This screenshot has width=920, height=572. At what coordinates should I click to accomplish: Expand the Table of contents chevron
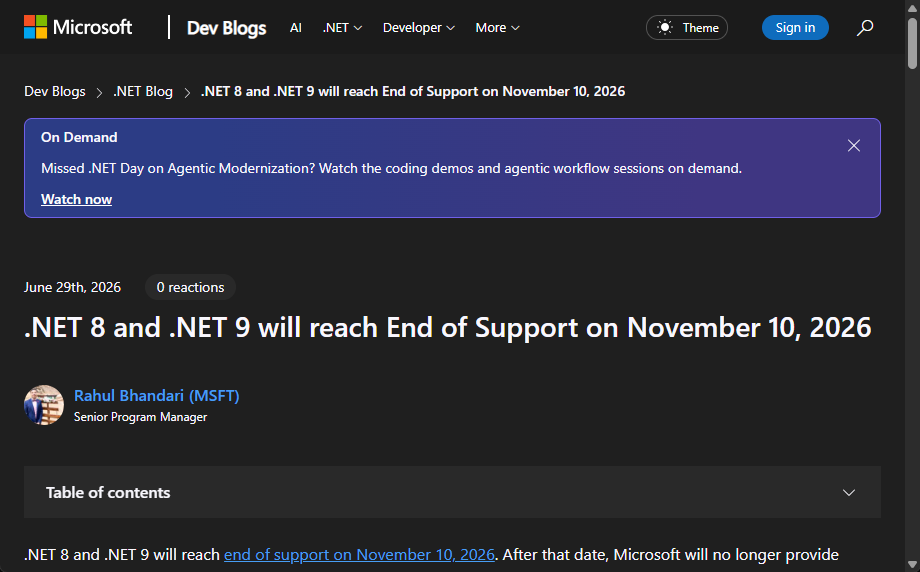pyautogui.click(x=848, y=492)
